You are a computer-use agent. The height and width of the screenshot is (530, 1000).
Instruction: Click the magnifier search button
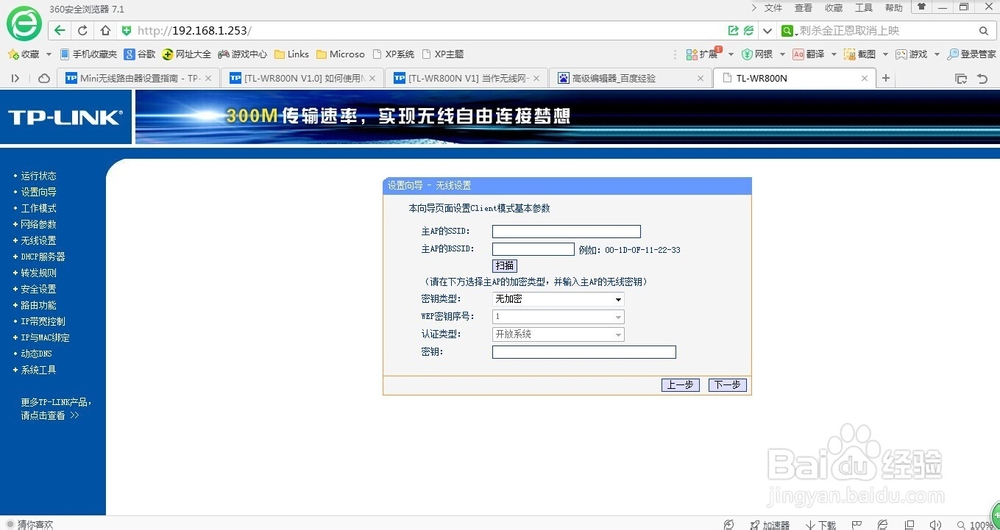(x=983, y=31)
